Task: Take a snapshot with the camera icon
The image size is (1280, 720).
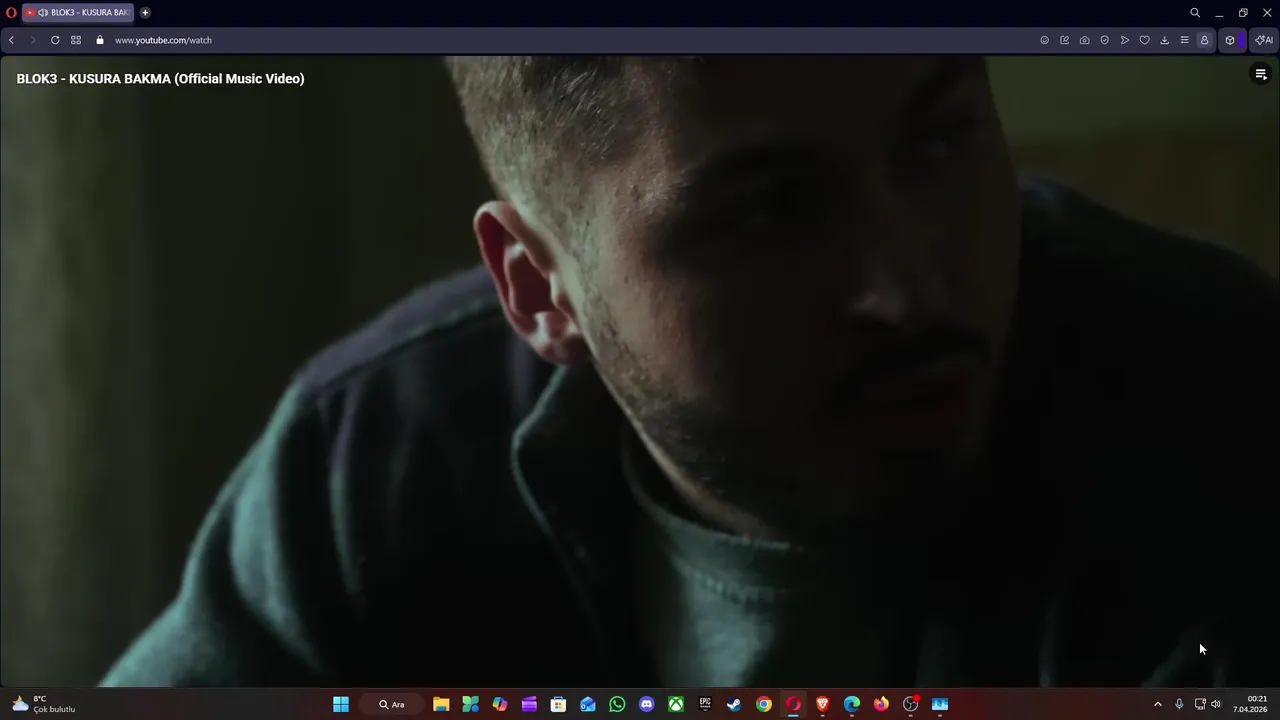Action: 1084,40
